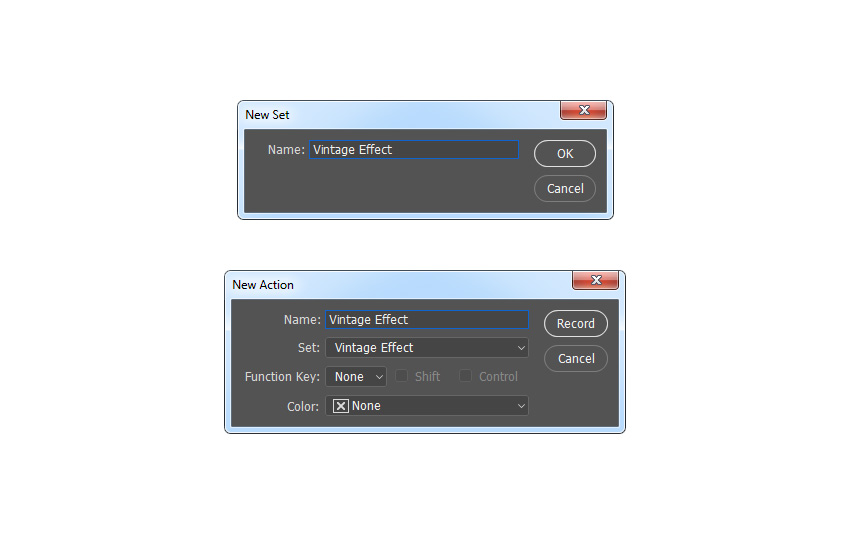Click the chevron arrow of Function Key dropdown
850x534 pixels.
click(x=379, y=377)
